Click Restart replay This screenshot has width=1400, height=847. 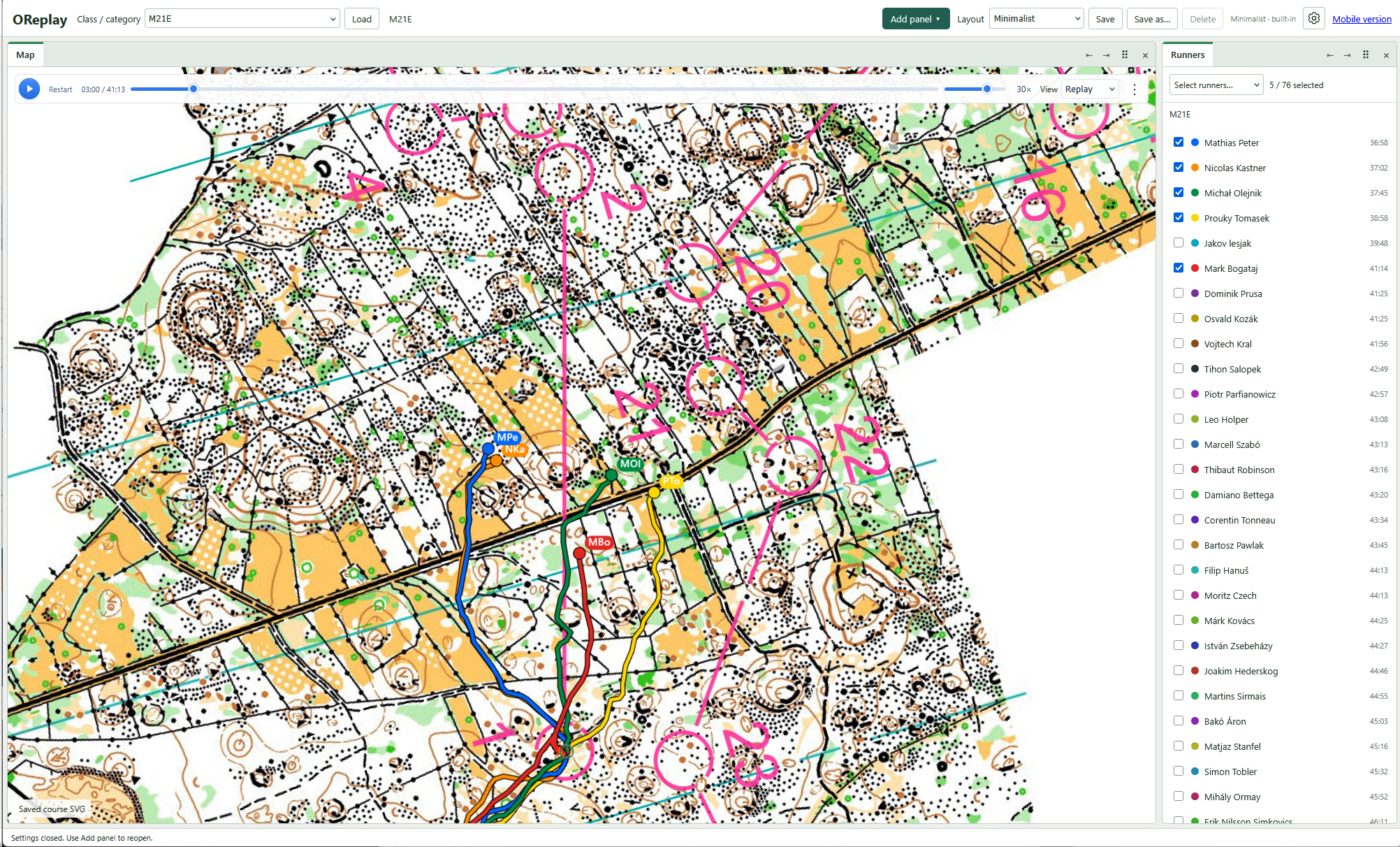[61, 89]
